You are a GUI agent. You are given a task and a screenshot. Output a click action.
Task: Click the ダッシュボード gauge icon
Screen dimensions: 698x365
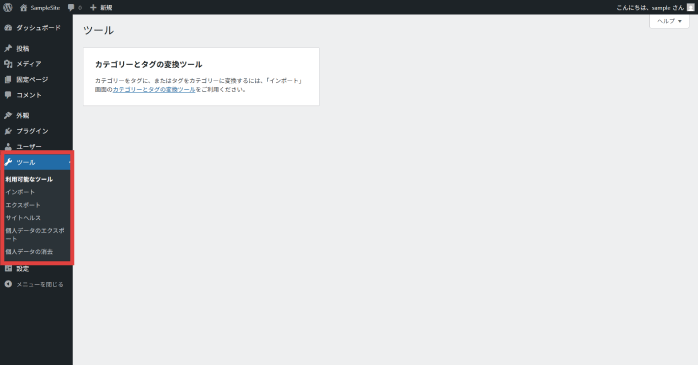point(8,28)
